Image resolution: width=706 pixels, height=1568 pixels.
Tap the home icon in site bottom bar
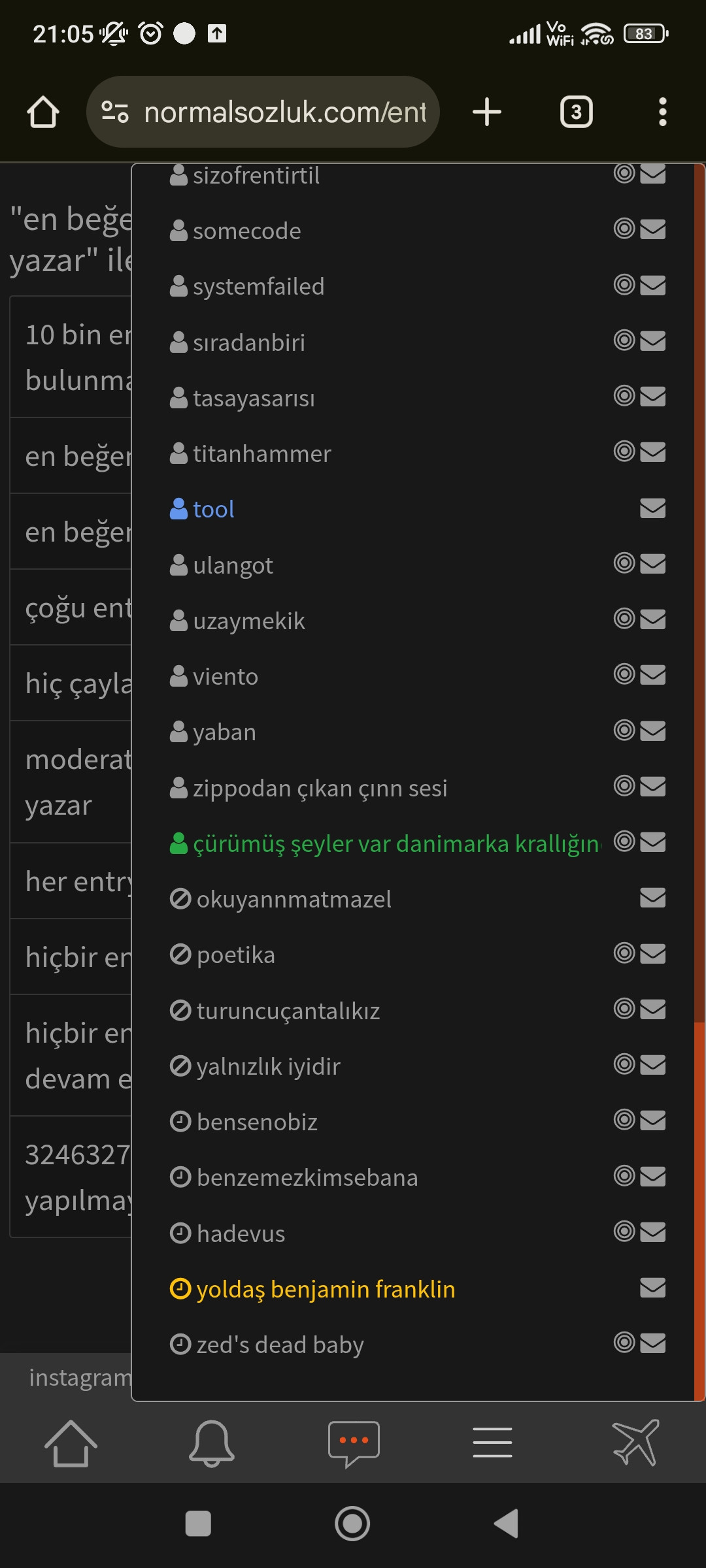point(71,1443)
